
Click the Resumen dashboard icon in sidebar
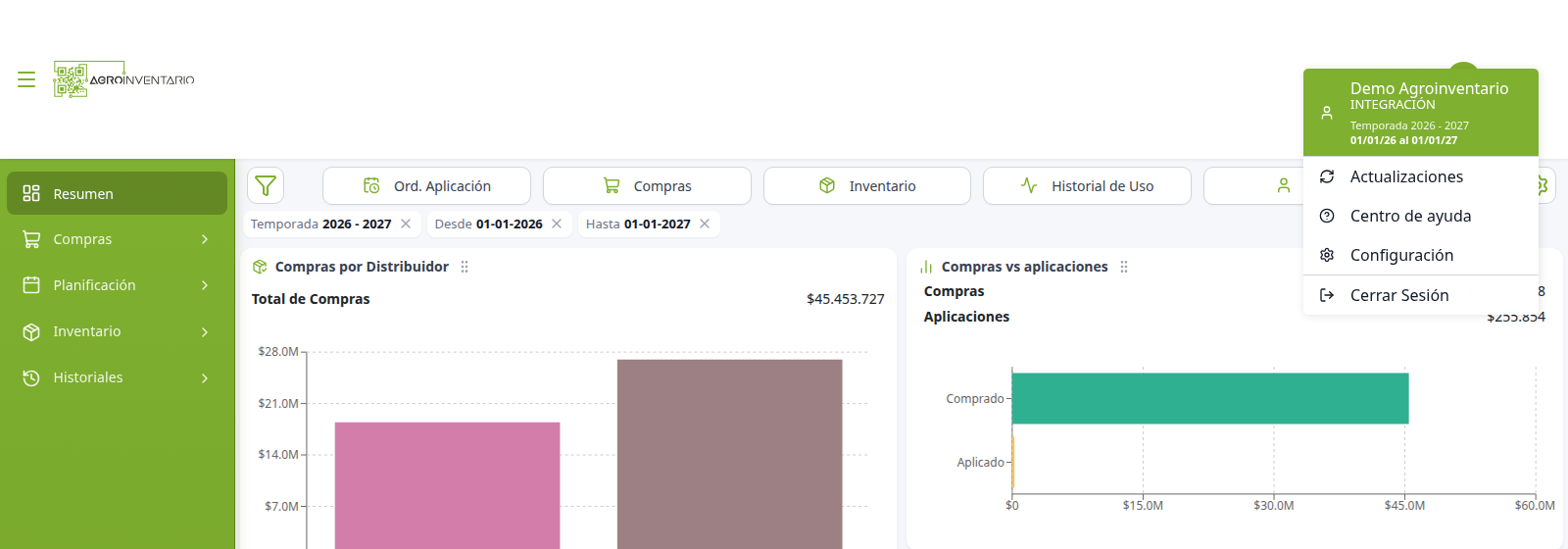click(31, 193)
